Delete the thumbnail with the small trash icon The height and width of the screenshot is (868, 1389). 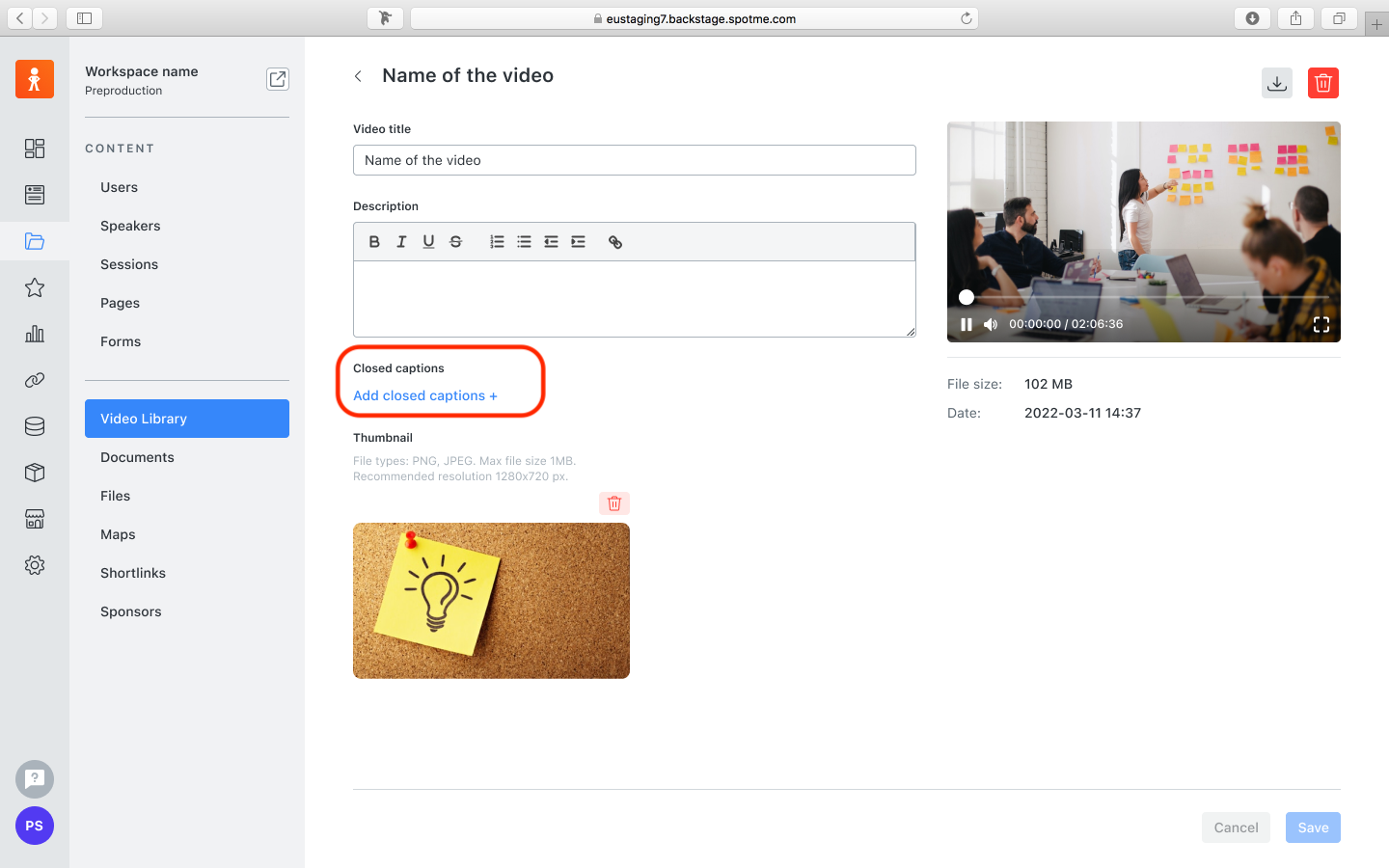click(x=614, y=503)
